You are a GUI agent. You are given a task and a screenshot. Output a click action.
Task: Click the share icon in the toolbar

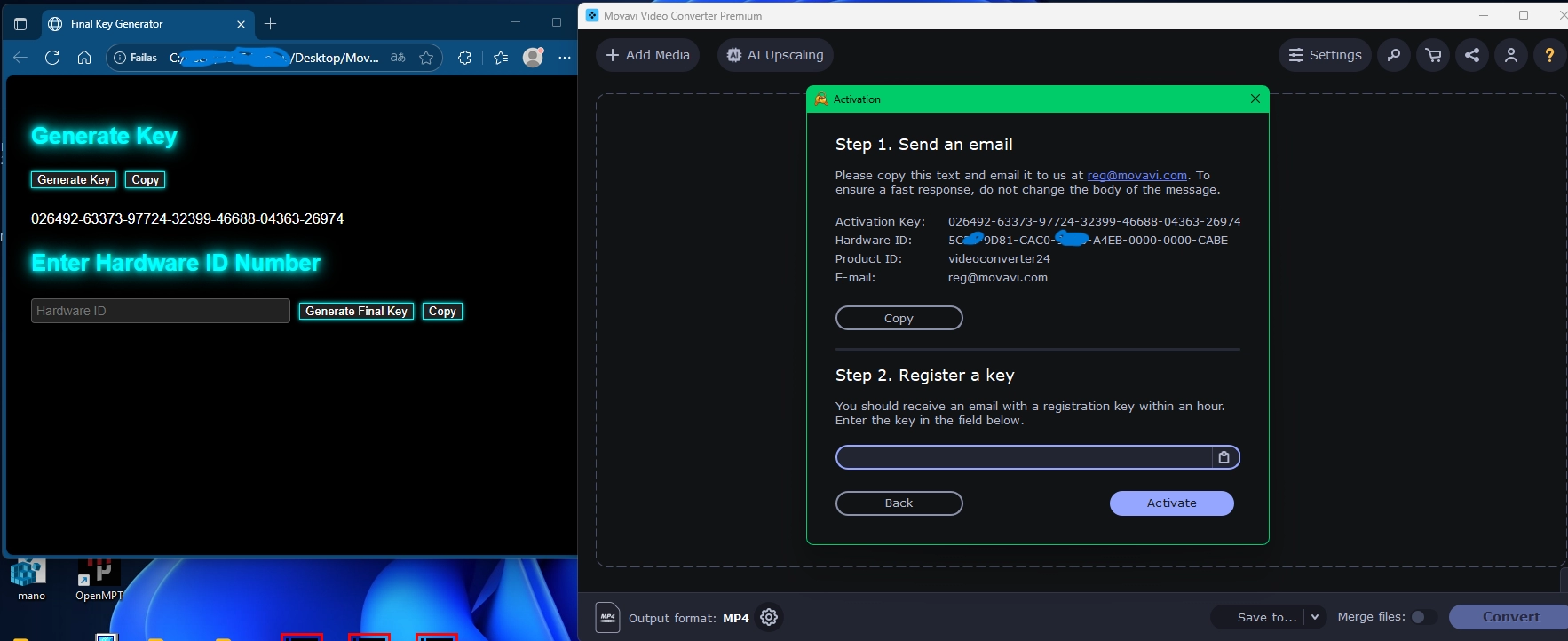[x=1472, y=55]
